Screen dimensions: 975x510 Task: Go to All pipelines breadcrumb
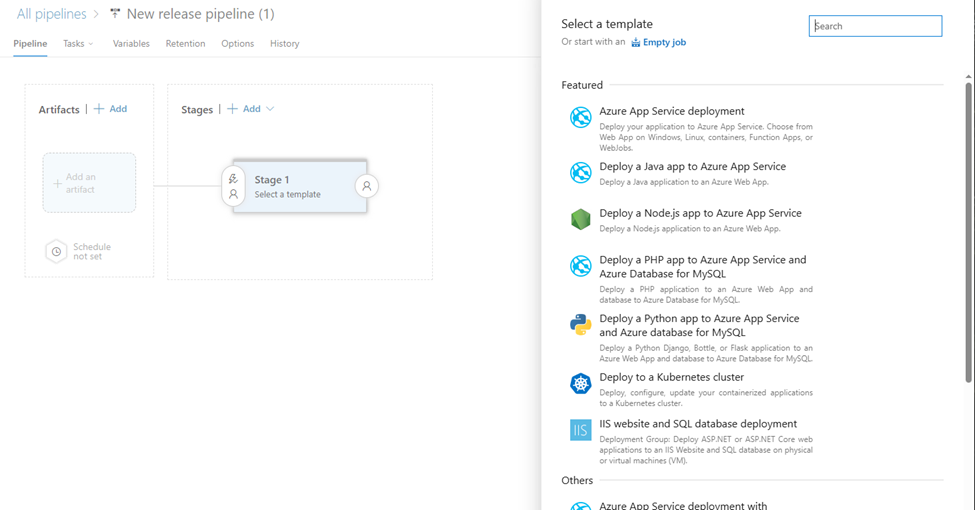pyautogui.click(x=51, y=14)
